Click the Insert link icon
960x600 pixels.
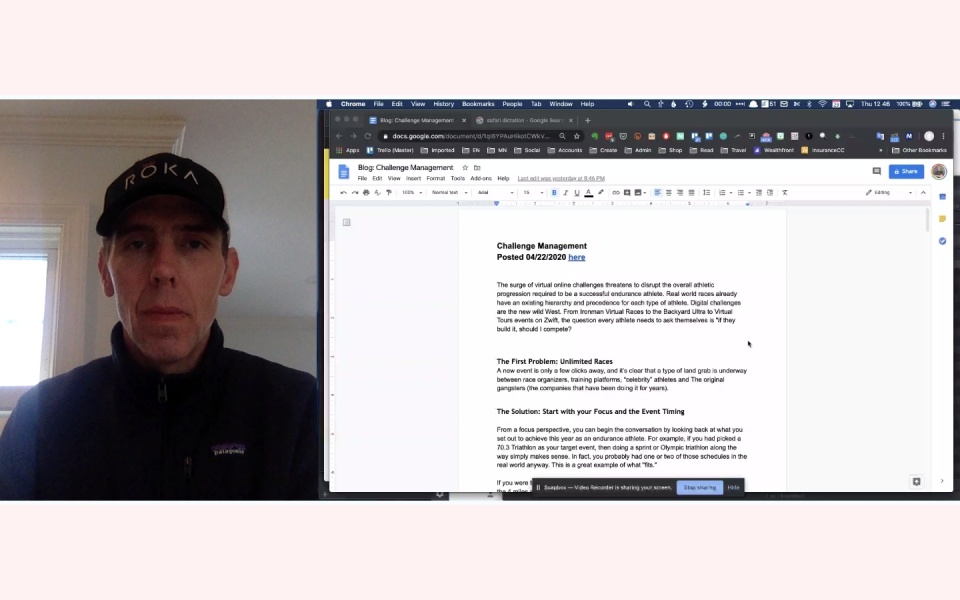pos(616,193)
